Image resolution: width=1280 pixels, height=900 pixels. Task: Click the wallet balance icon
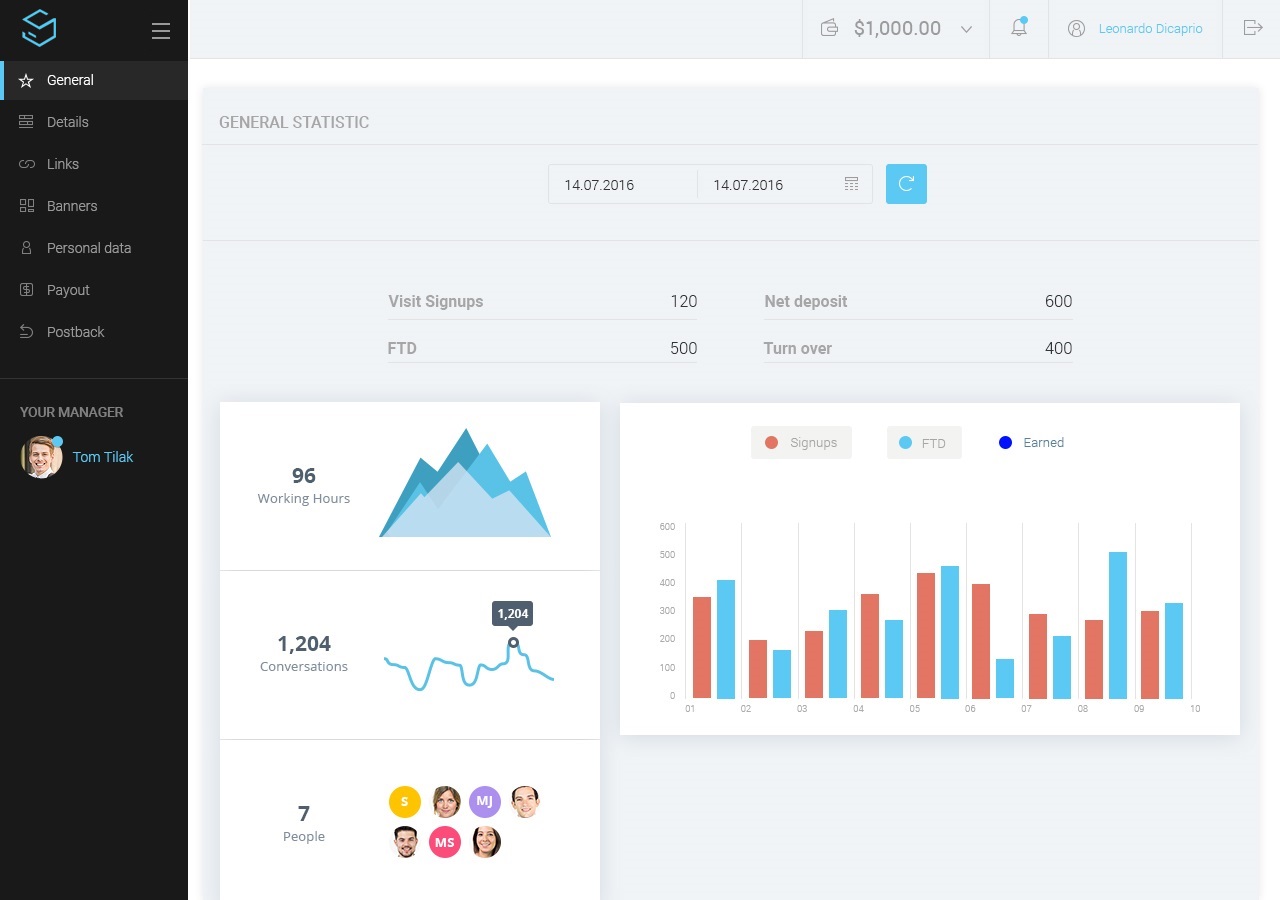[829, 28]
